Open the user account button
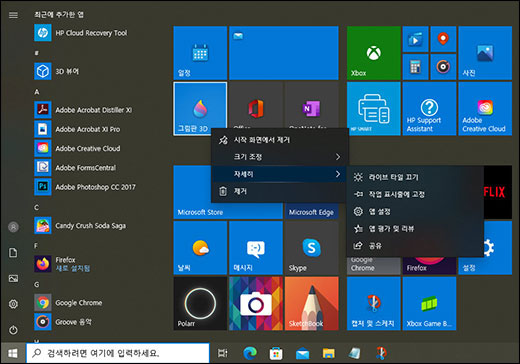The image size is (520, 364). coord(13,227)
